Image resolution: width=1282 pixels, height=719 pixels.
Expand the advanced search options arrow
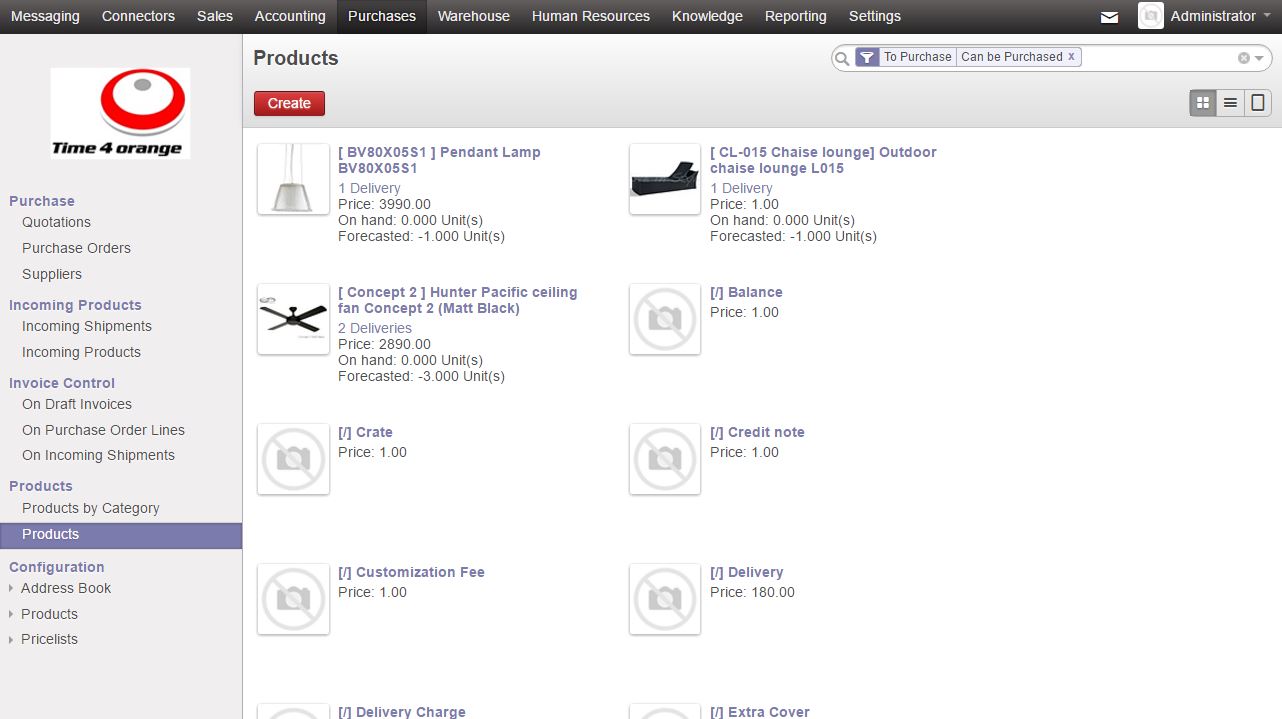(1260, 58)
